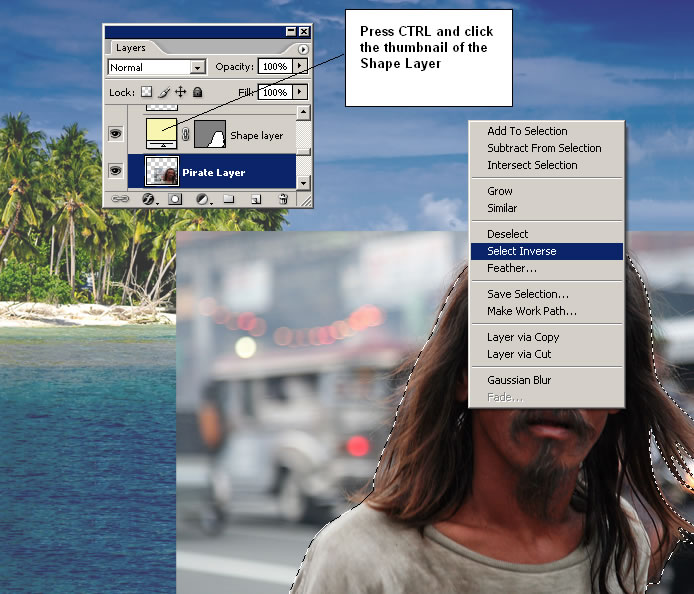Viewport: 694px width, 594px height.
Task: Create a new layer with the page icon
Action: 256,199
